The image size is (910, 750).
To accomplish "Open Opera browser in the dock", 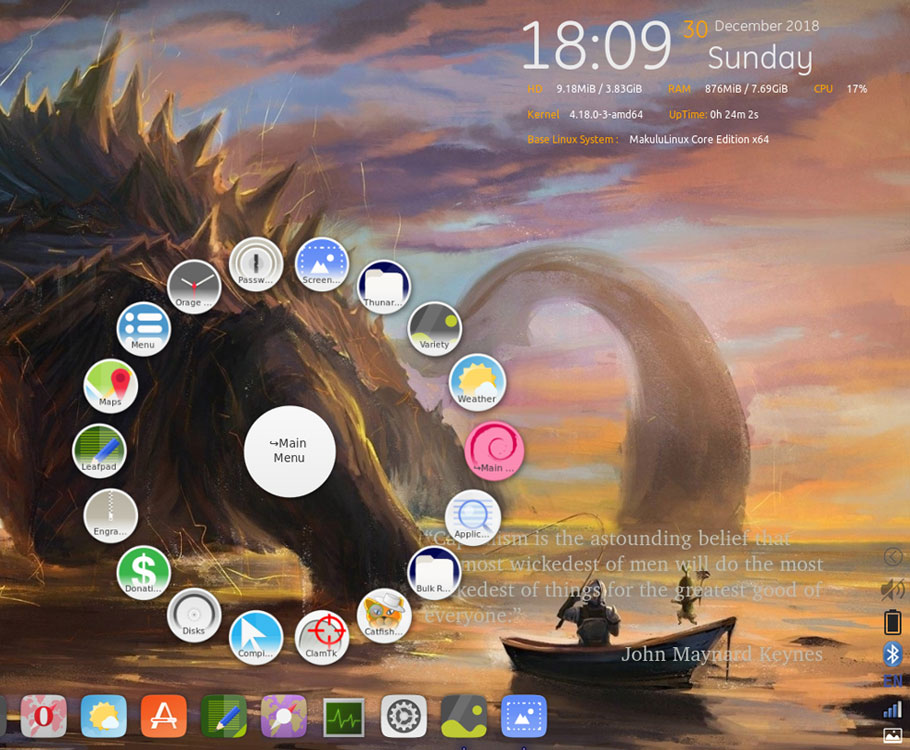I will coord(44,716).
